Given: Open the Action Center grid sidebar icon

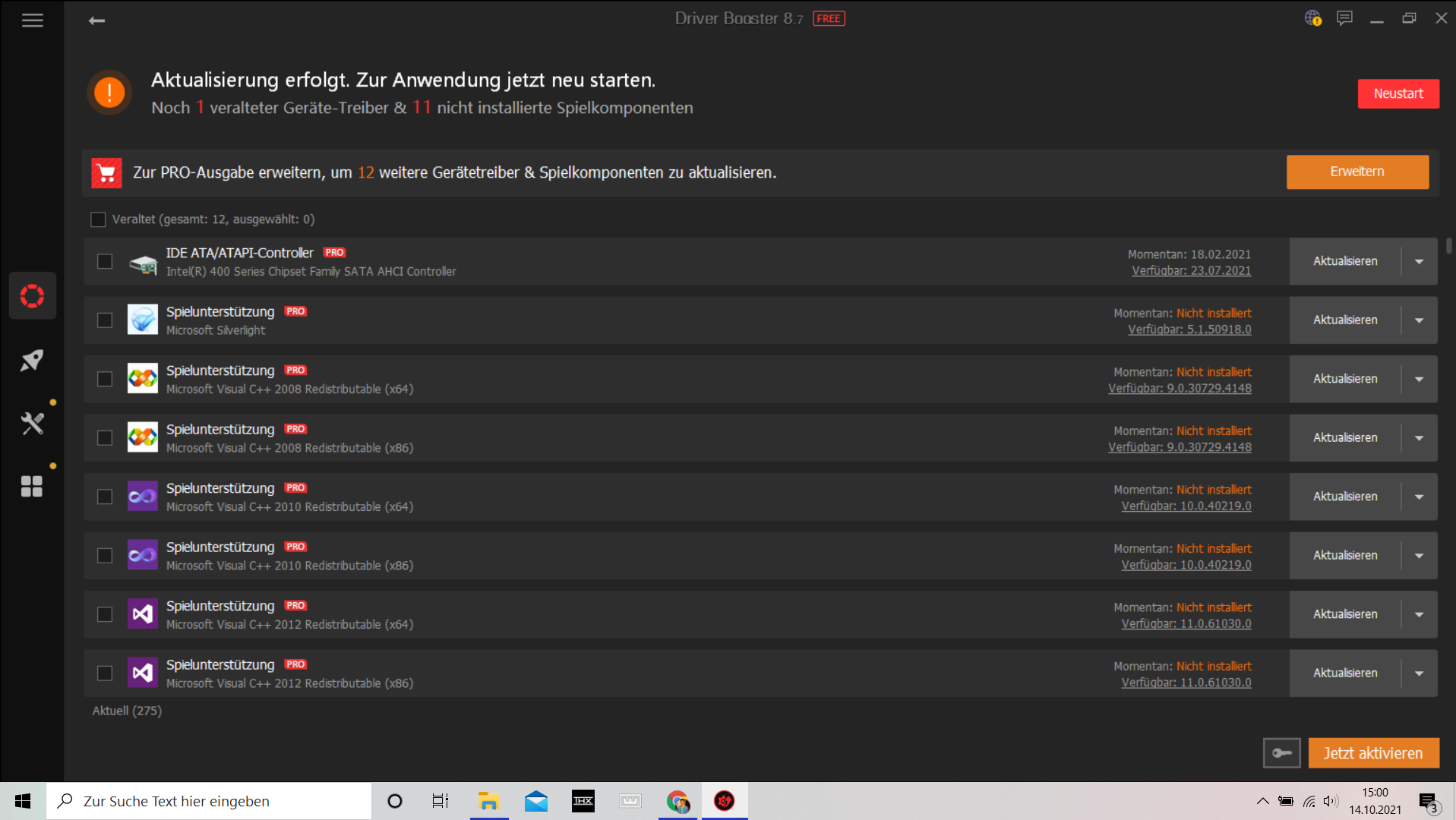Looking at the screenshot, I should (x=32, y=487).
